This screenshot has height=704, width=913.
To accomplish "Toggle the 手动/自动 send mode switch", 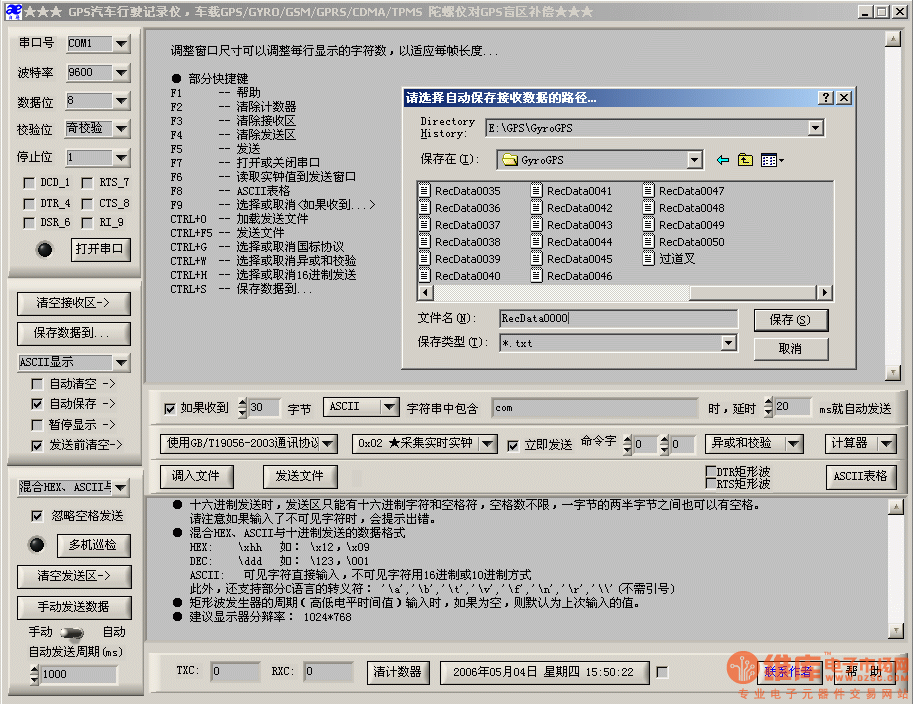I will tap(73, 632).
